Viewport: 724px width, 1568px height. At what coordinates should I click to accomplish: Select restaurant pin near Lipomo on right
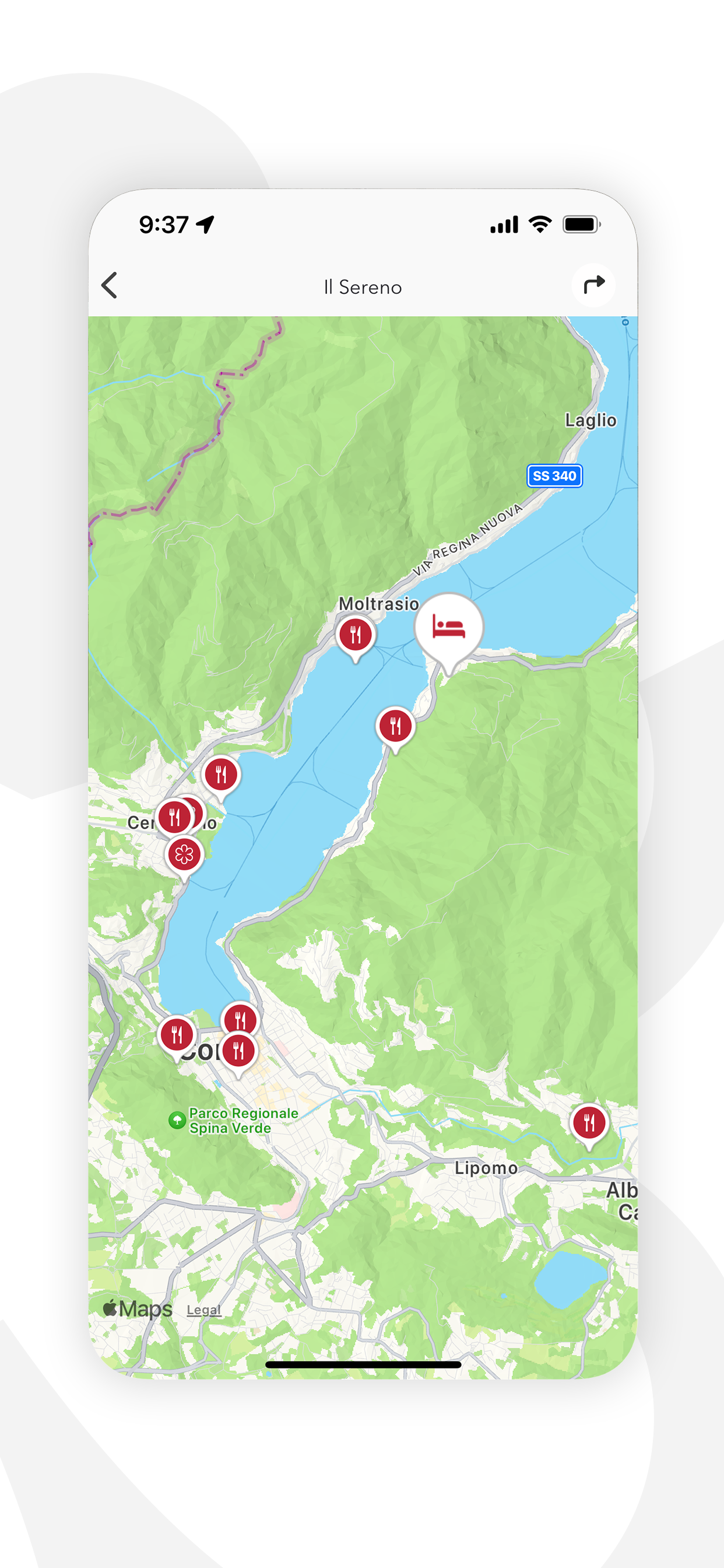(x=589, y=1122)
